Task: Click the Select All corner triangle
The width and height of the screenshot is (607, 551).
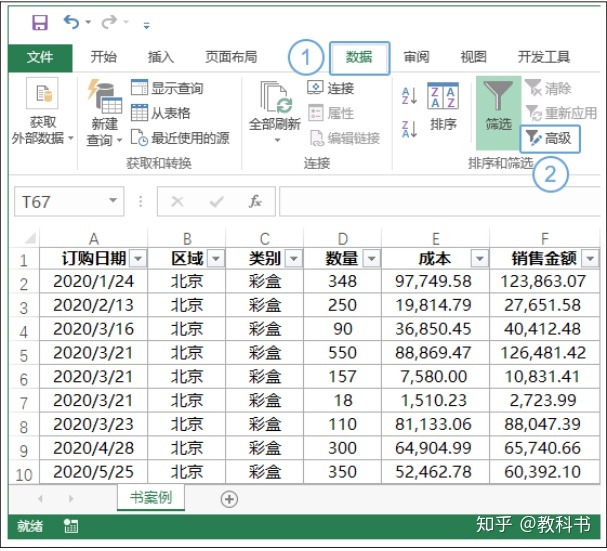Action: pos(30,238)
